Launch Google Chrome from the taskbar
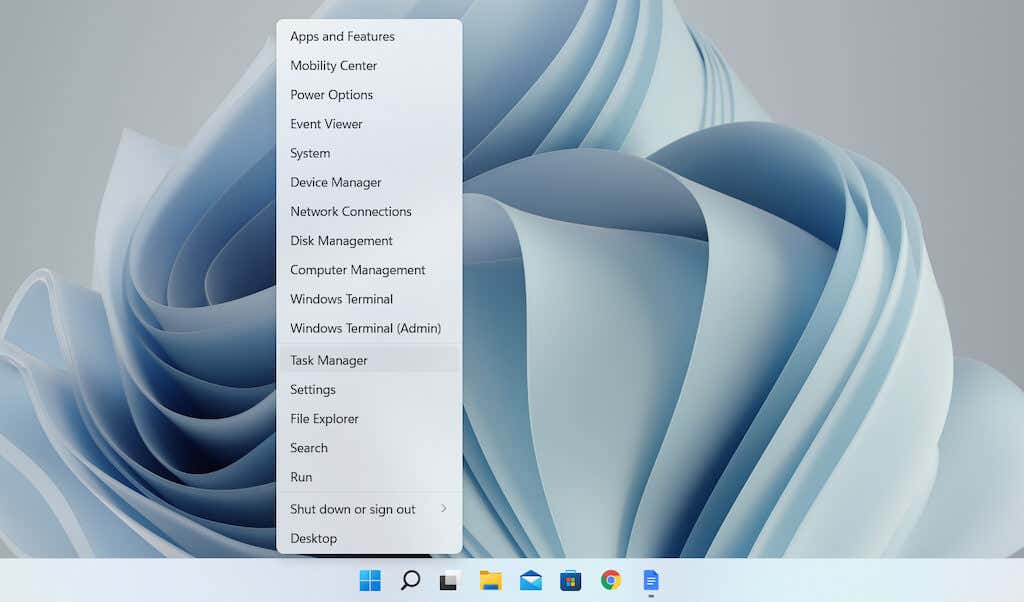The width and height of the screenshot is (1024, 602). click(611, 580)
